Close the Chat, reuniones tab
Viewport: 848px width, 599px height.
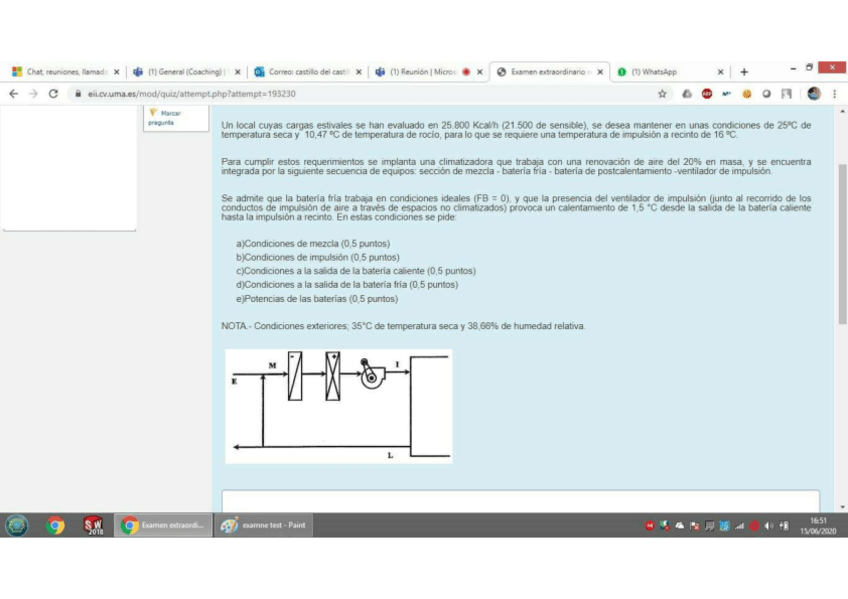[x=116, y=72]
